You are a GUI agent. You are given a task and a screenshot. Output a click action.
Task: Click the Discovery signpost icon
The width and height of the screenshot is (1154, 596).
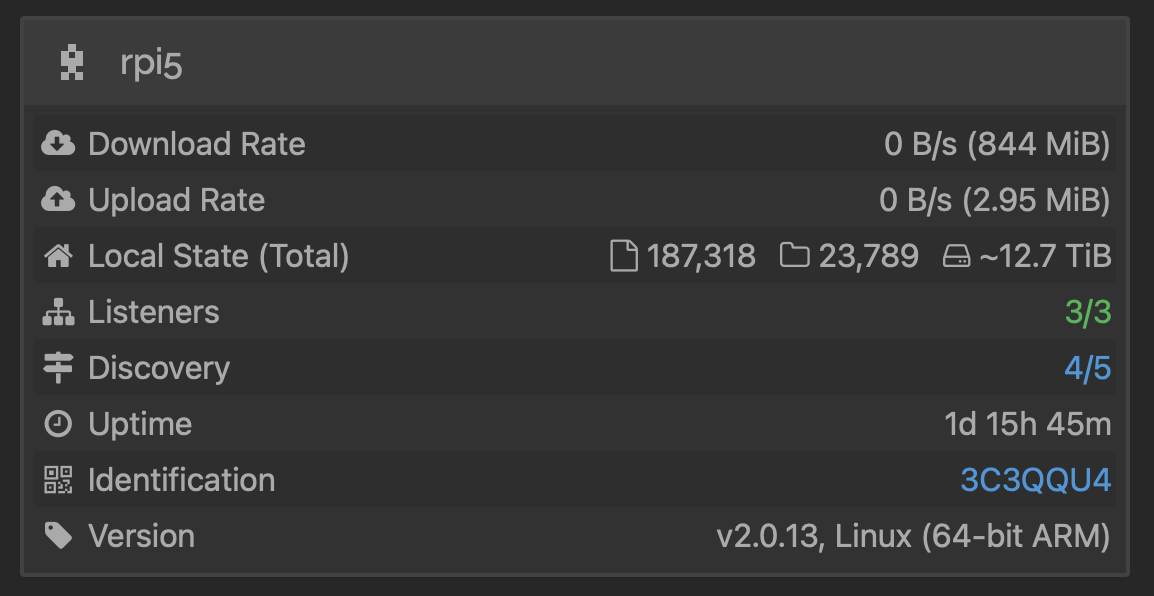point(58,368)
